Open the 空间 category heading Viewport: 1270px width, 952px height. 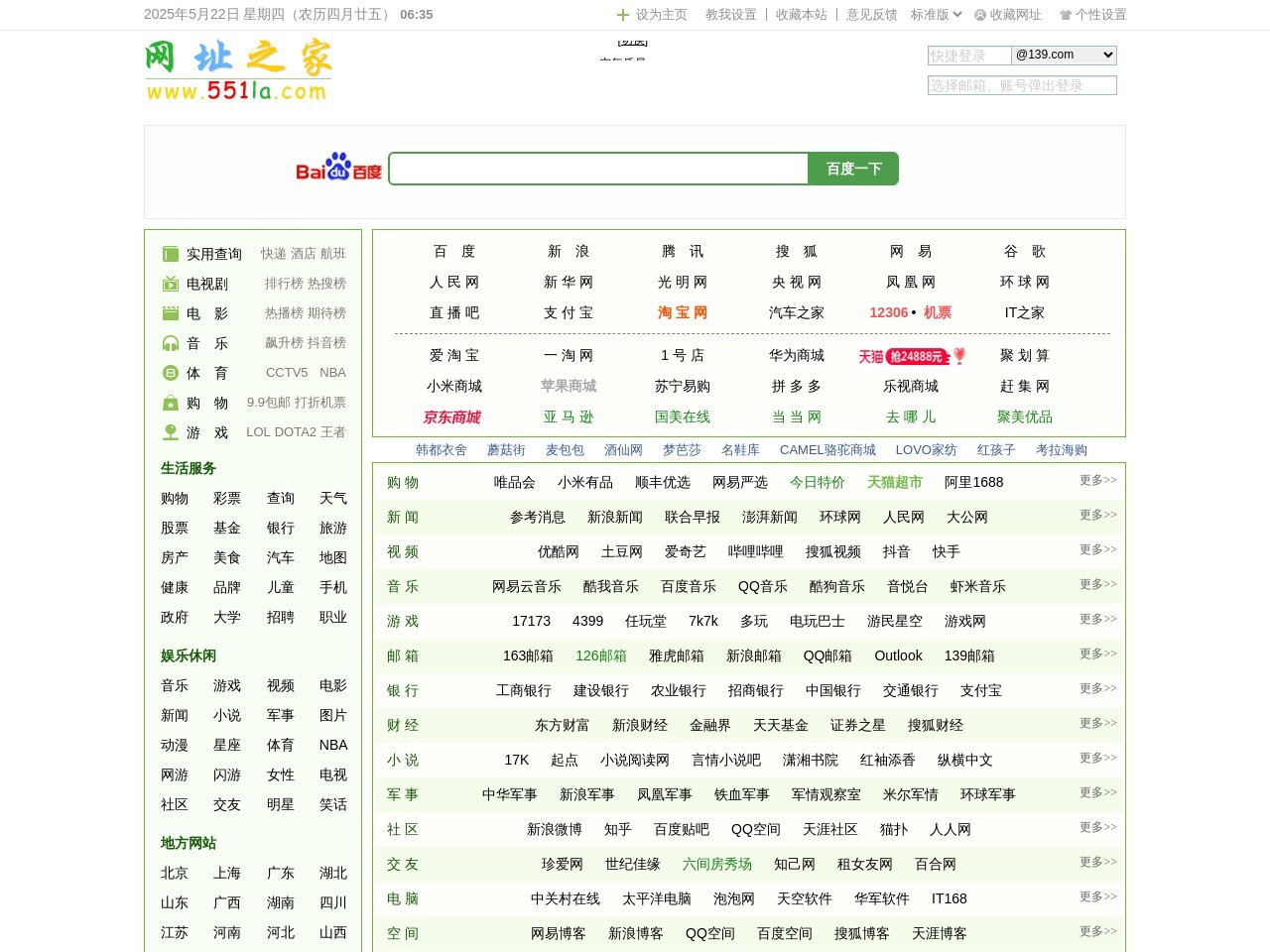(403, 933)
